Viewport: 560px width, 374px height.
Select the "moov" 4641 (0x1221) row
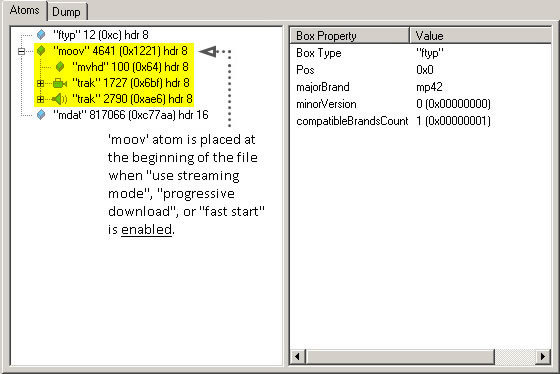point(120,51)
